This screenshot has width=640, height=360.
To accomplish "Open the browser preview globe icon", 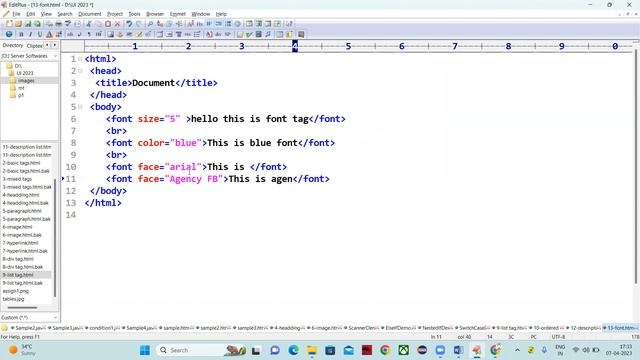I will tap(9, 35).
